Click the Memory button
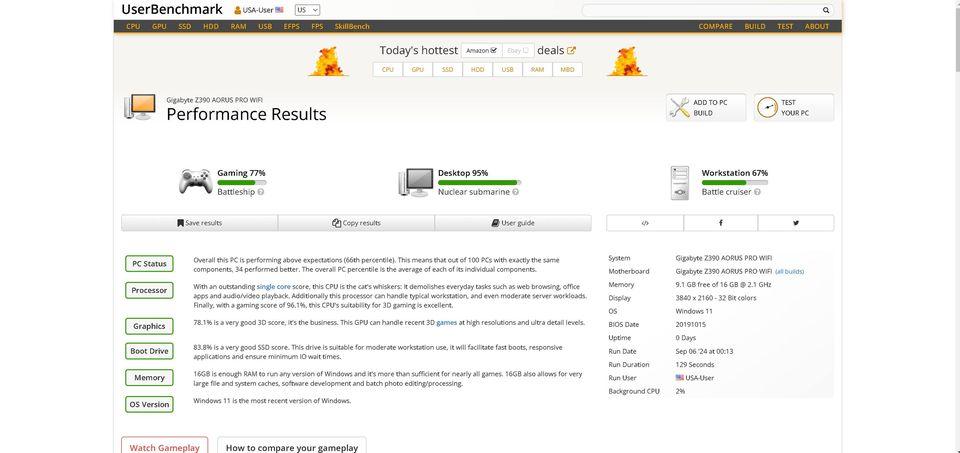Viewport: 960px width, 453px height. [x=149, y=378]
